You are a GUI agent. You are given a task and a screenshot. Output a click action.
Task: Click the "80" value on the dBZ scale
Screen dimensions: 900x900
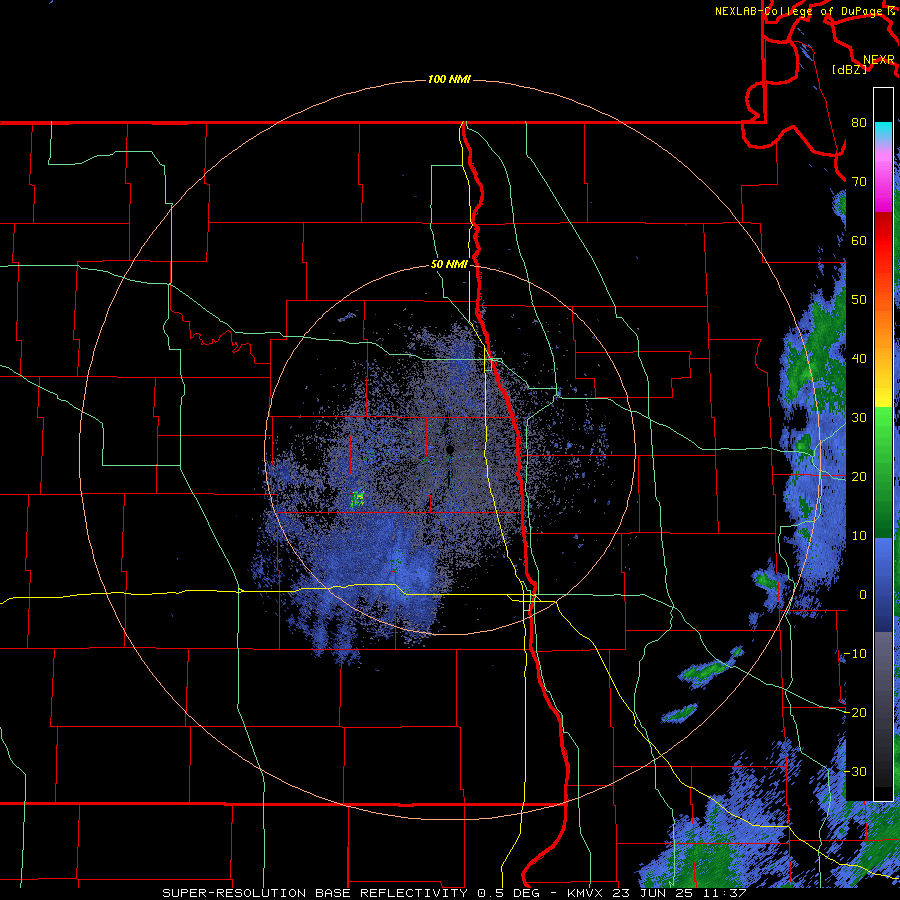pos(859,123)
